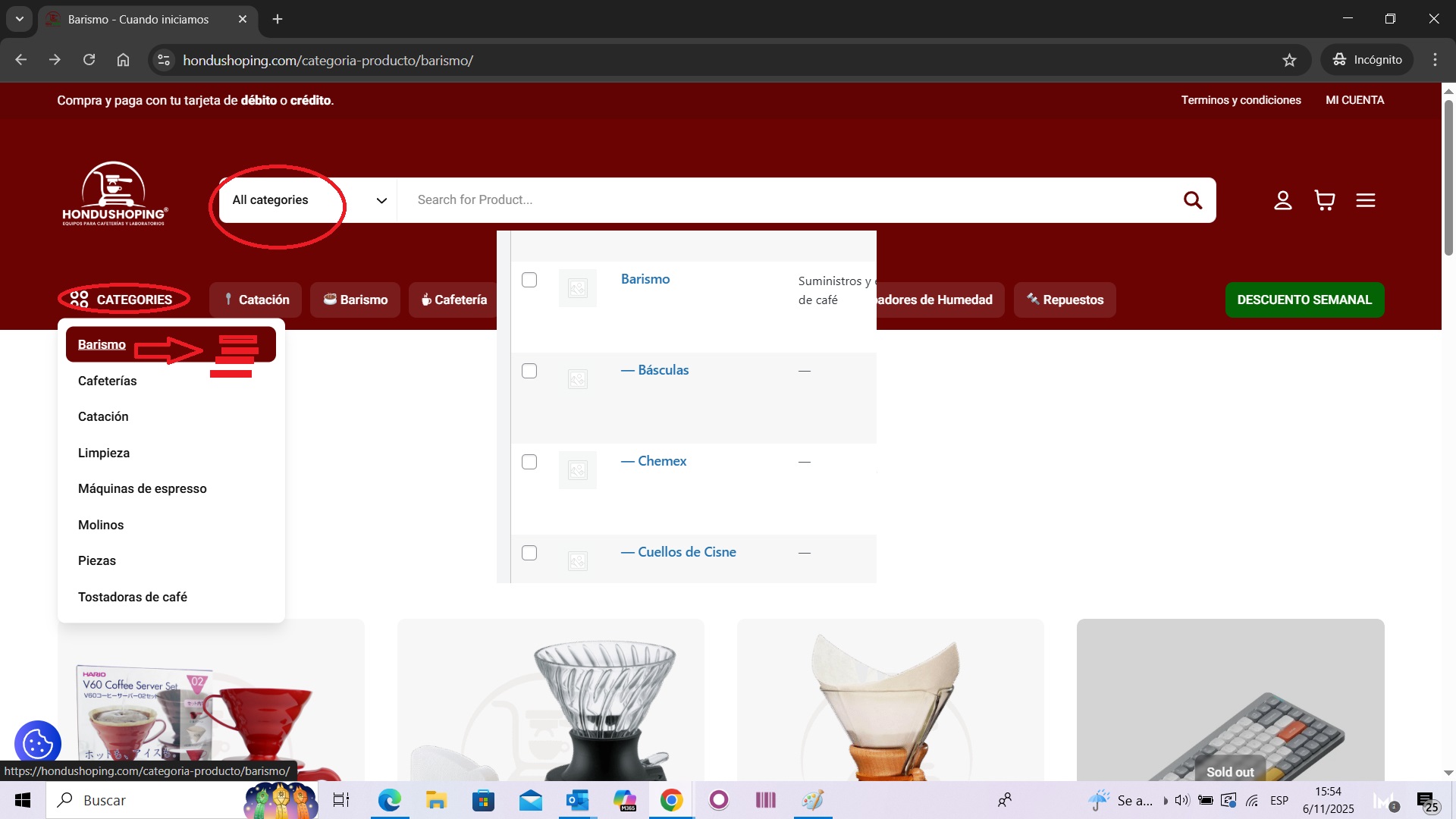
Task: Open cookie preferences icon
Action: pyautogui.click(x=37, y=743)
